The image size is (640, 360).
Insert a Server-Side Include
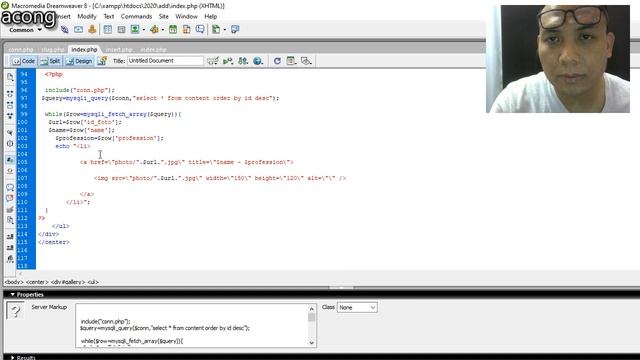click(x=187, y=29)
